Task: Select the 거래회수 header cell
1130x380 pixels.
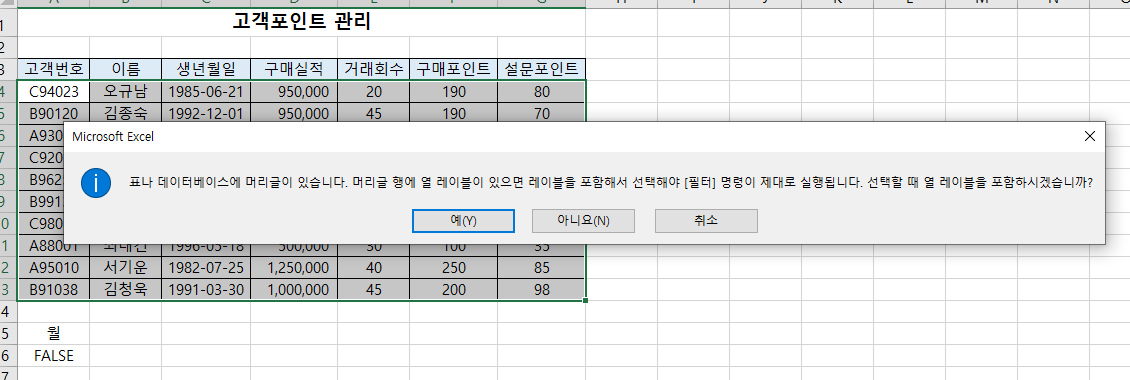Action: click(x=373, y=69)
